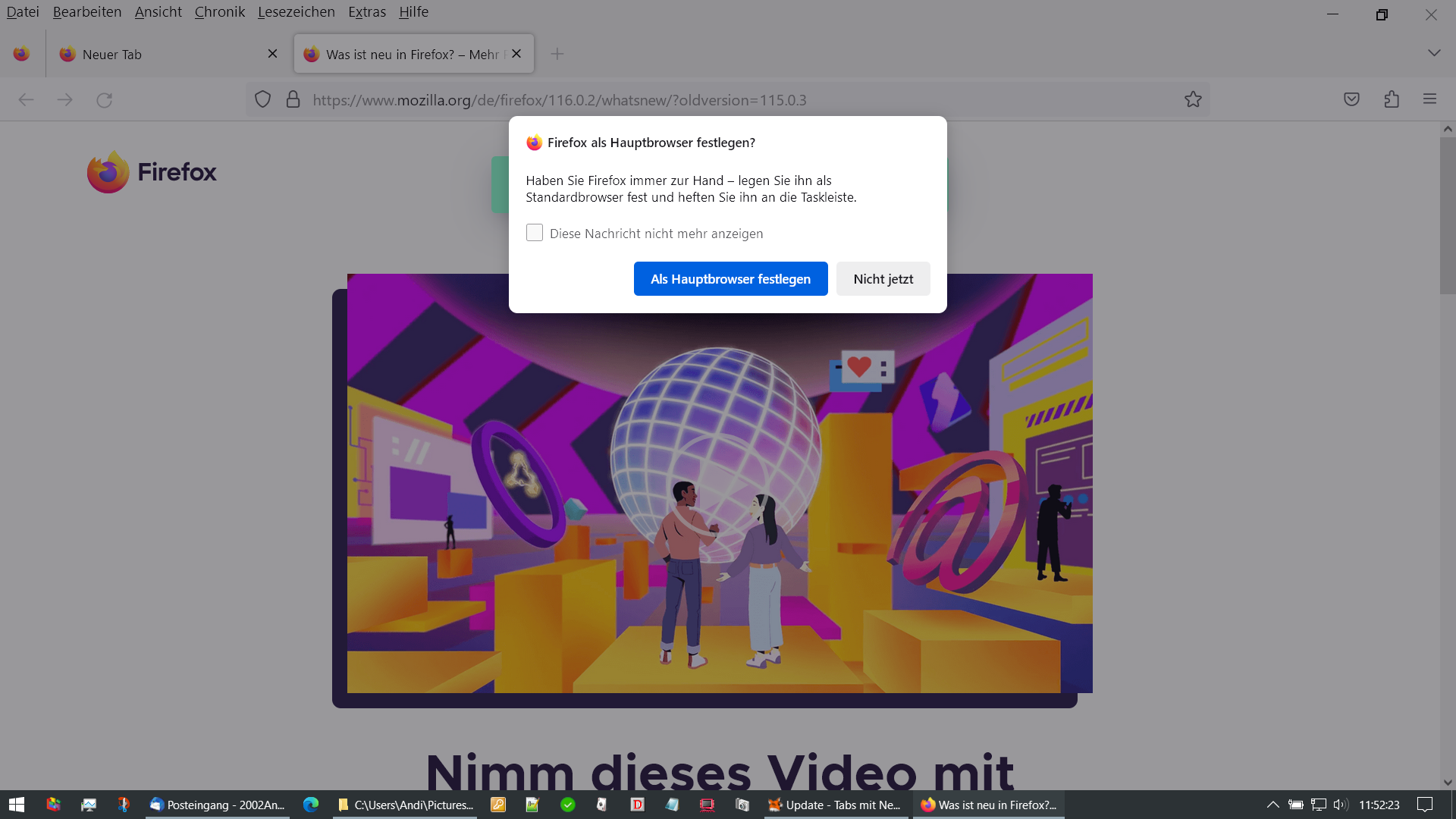Open the Lesezeichen menu
The width and height of the screenshot is (1456, 819).
[x=296, y=12]
